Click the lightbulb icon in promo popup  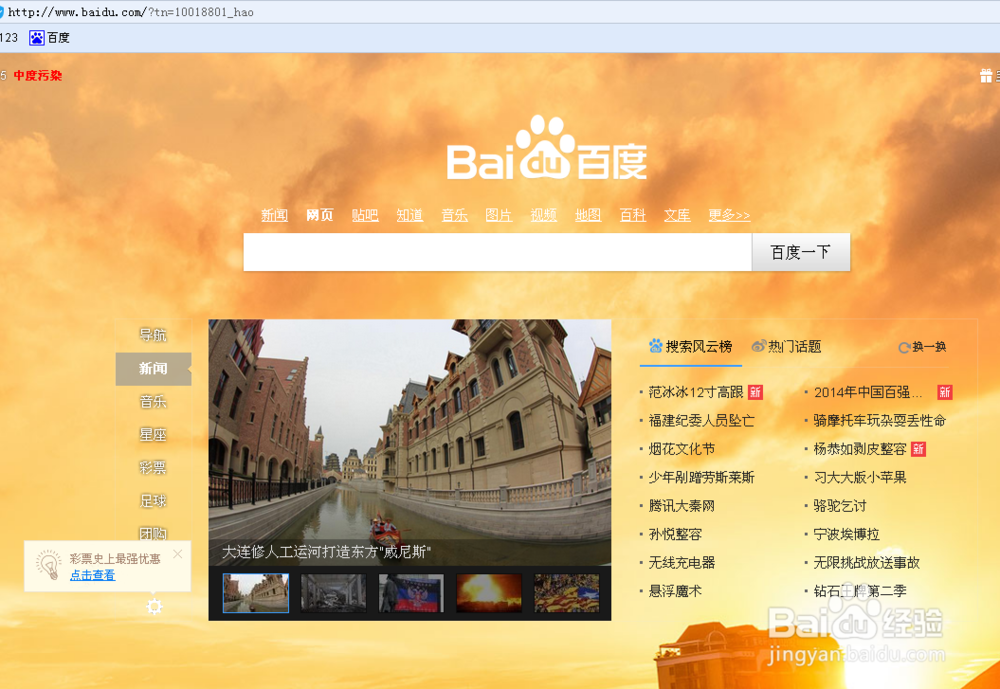pos(48,565)
